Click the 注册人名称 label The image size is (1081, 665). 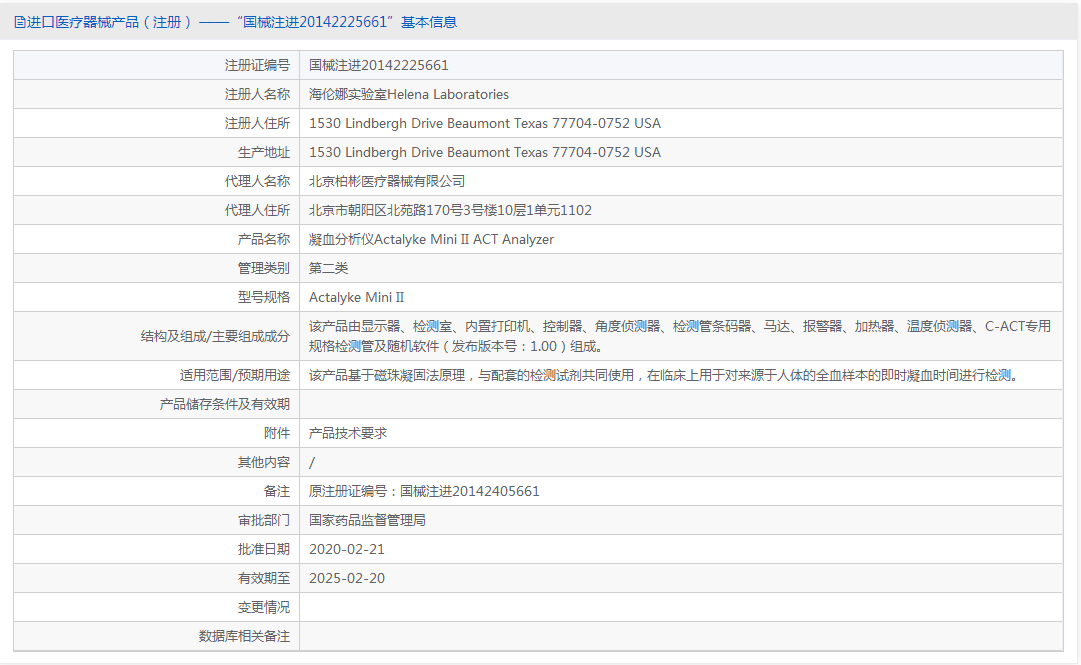pyautogui.click(x=257, y=94)
